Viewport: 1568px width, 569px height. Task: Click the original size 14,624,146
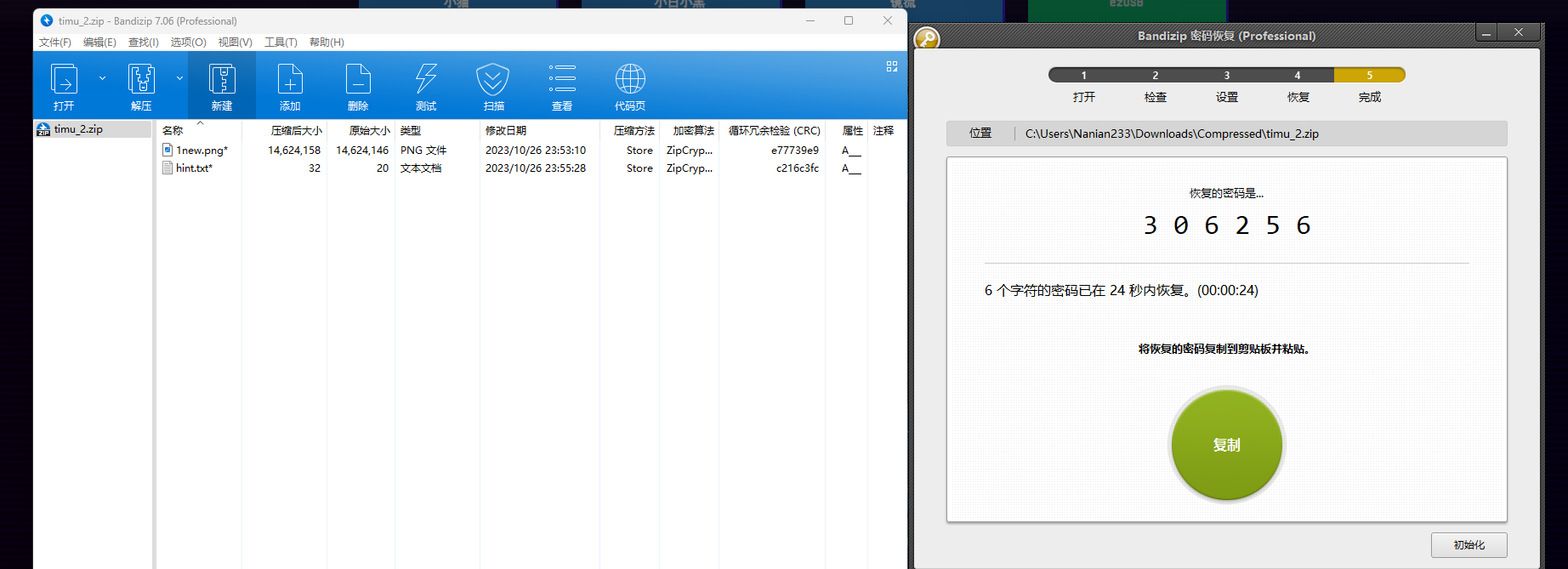tap(362, 151)
